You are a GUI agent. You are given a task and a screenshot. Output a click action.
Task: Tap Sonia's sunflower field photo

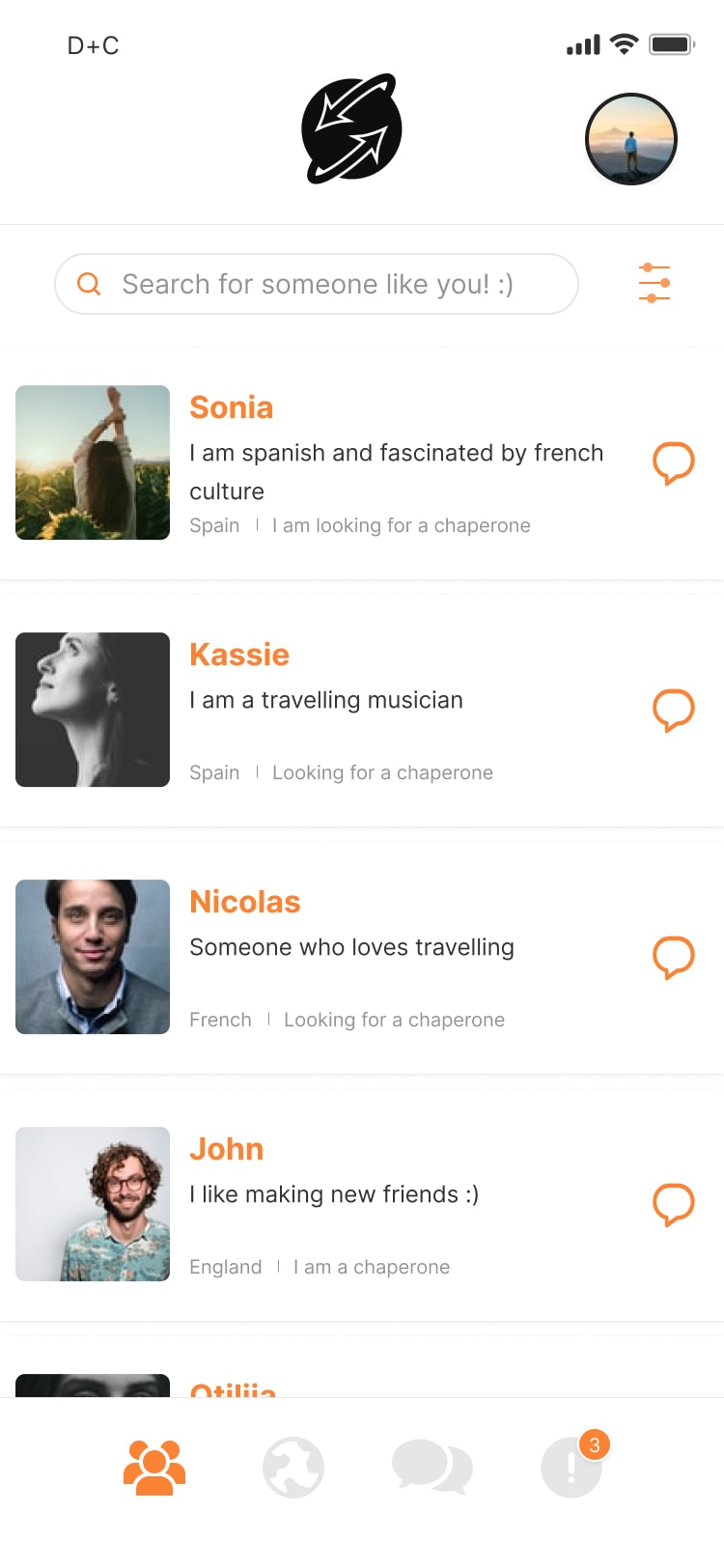coord(93,462)
